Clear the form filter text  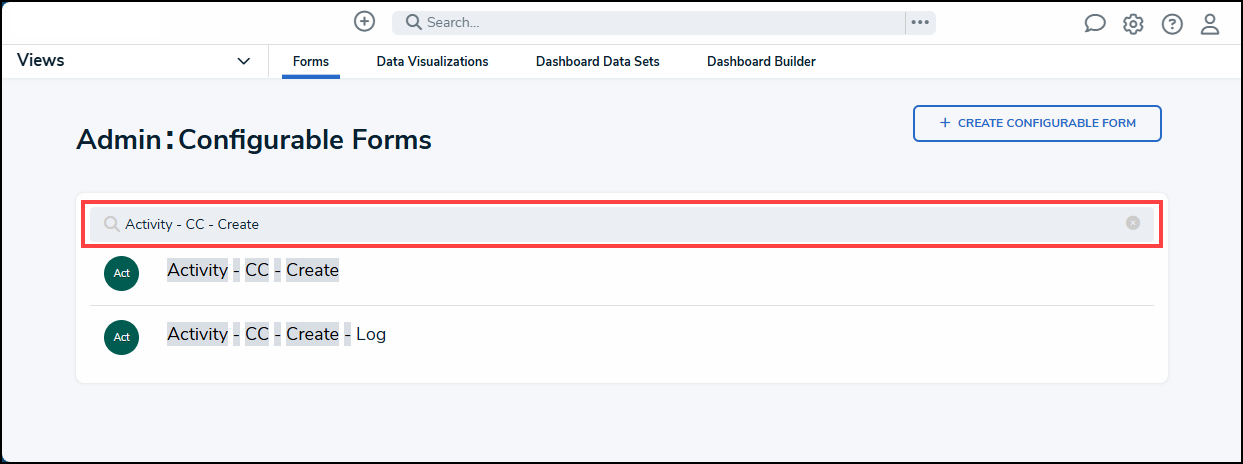[1133, 223]
